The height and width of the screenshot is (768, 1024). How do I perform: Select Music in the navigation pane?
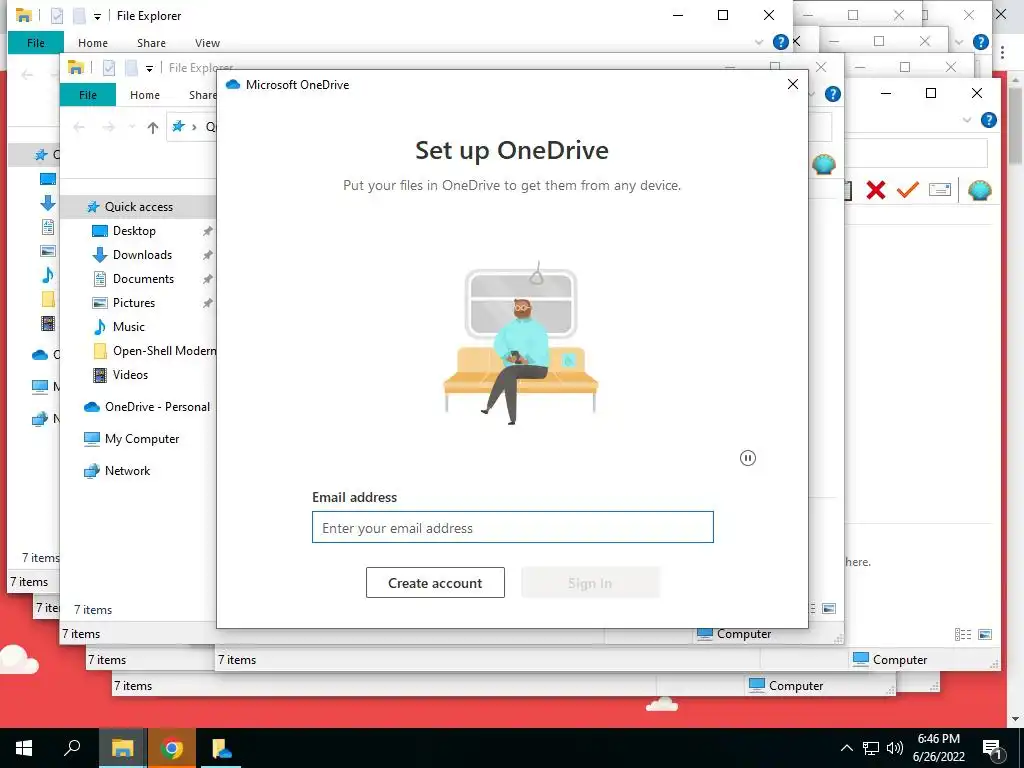(128, 327)
